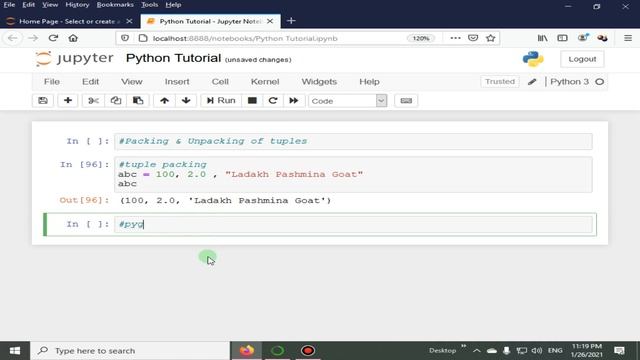Open the Firefox Library icon

click(x=542, y=38)
